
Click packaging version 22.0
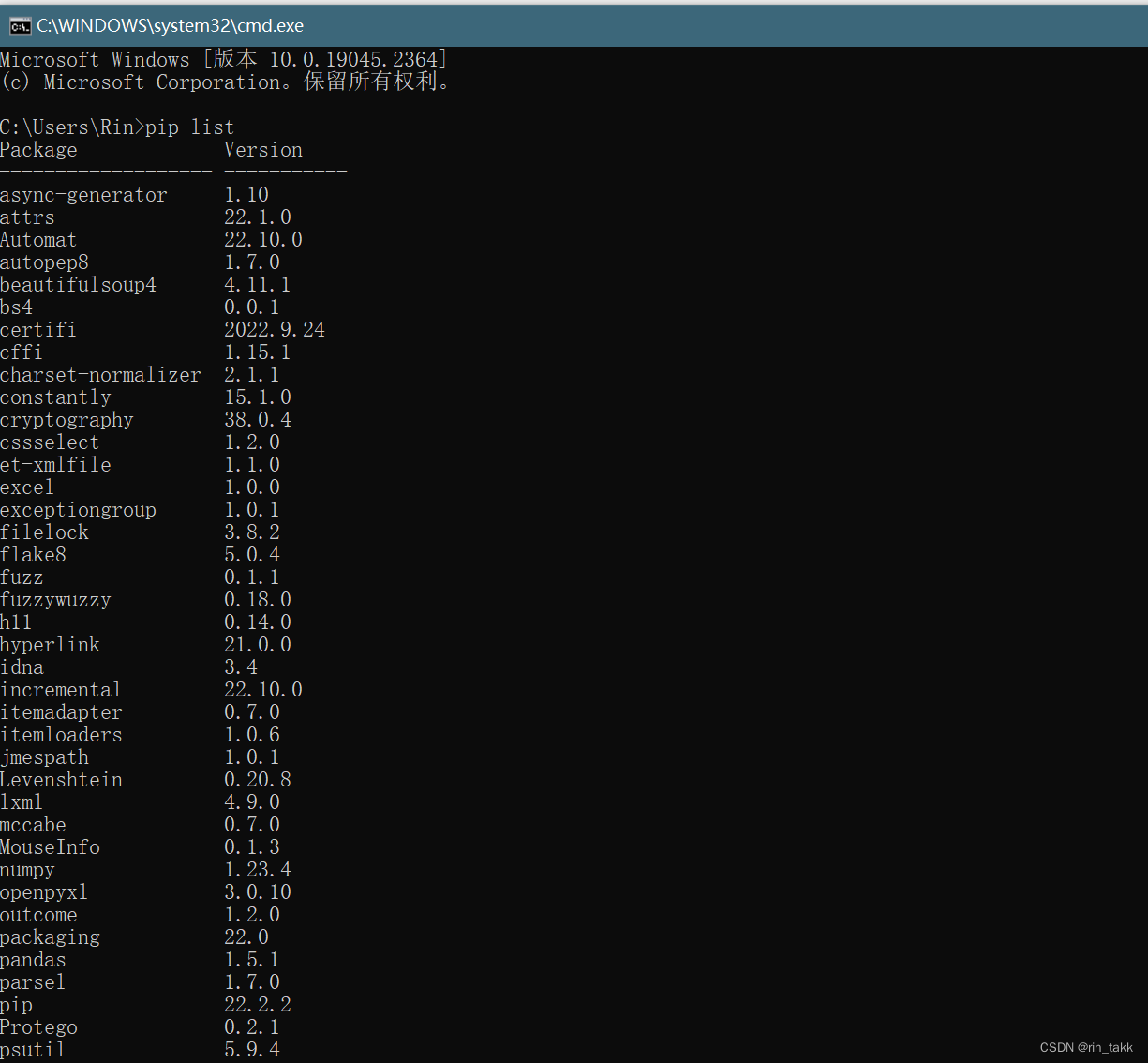click(246, 937)
